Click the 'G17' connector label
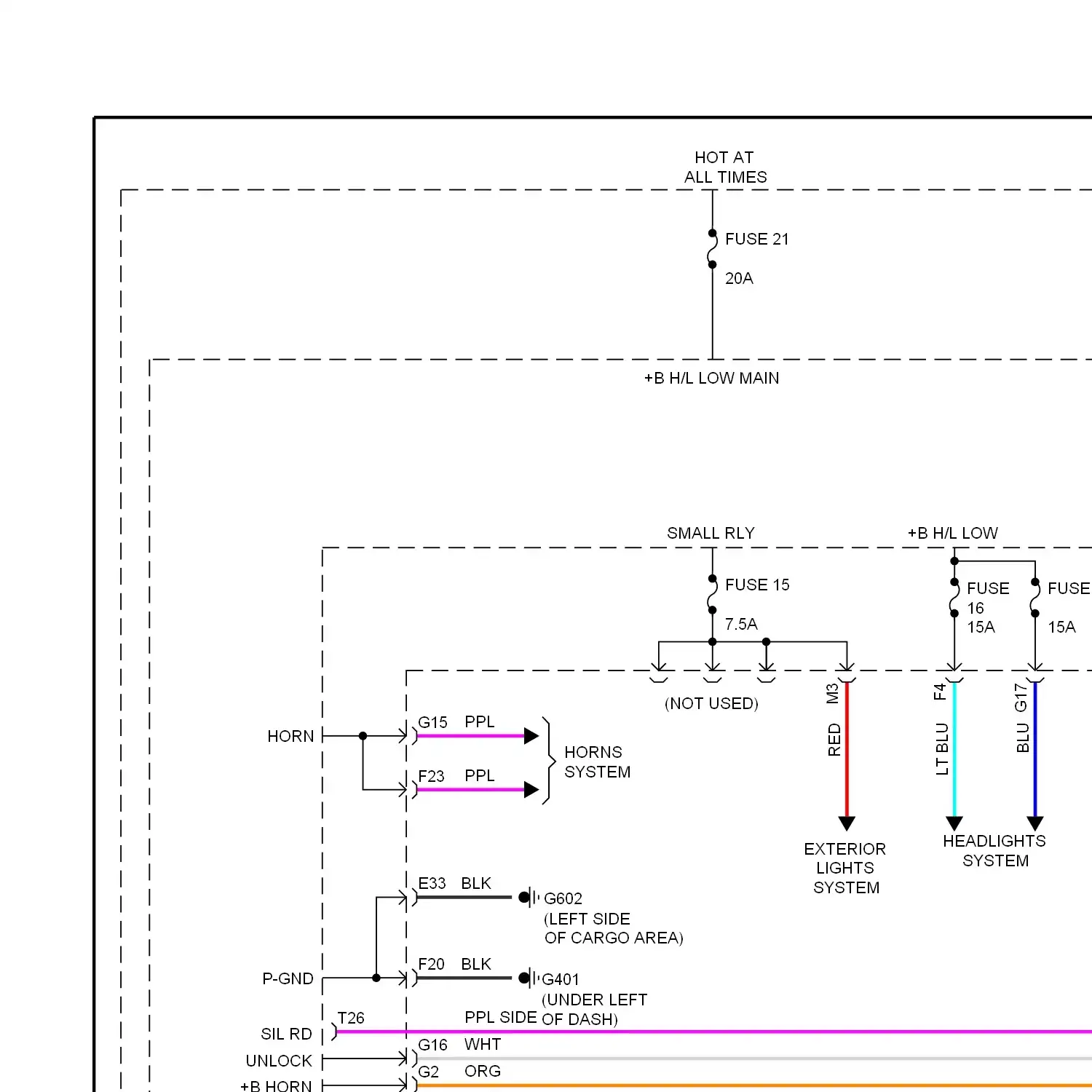 [x=1021, y=697]
